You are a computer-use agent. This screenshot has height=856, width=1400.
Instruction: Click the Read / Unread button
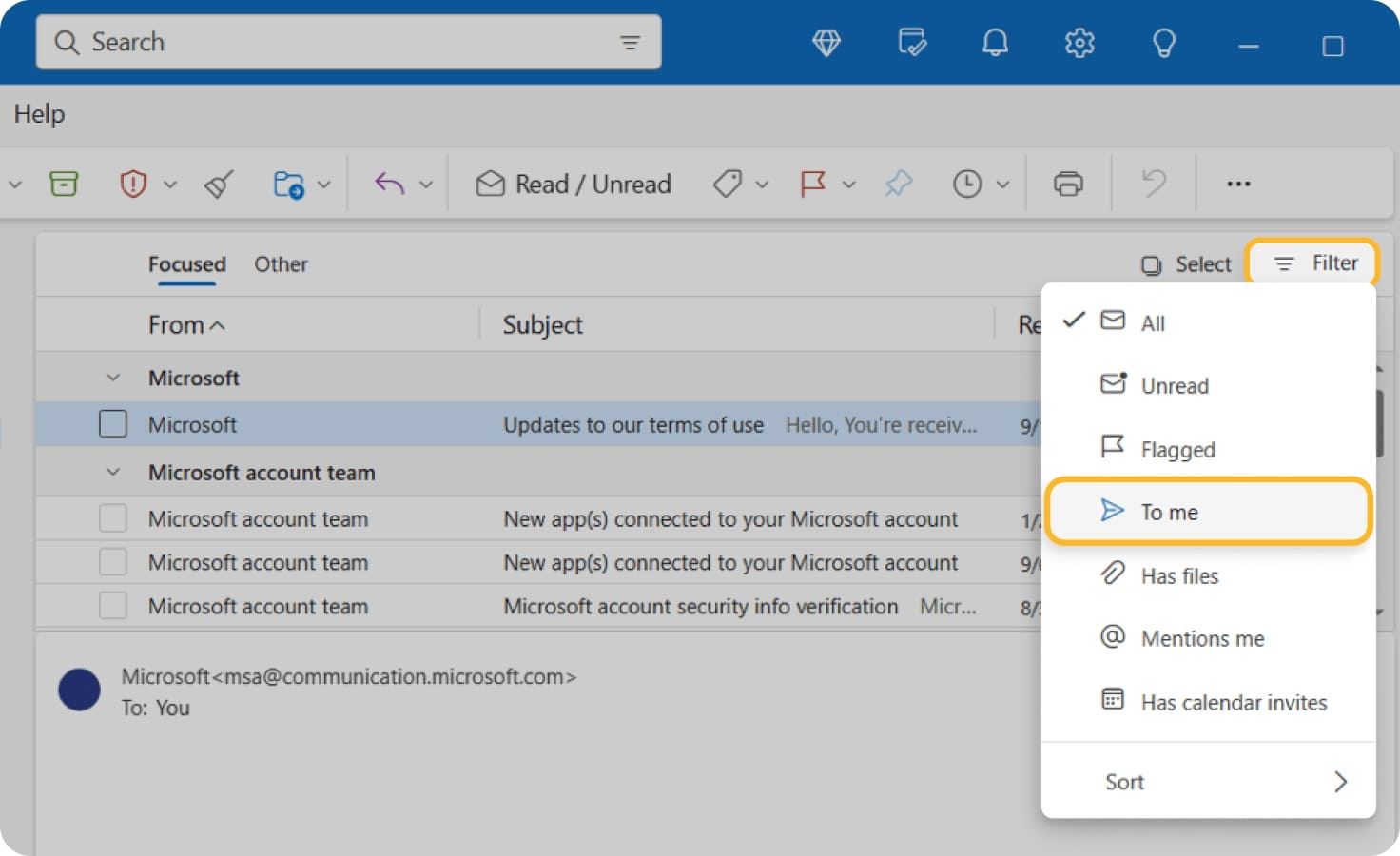click(574, 184)
